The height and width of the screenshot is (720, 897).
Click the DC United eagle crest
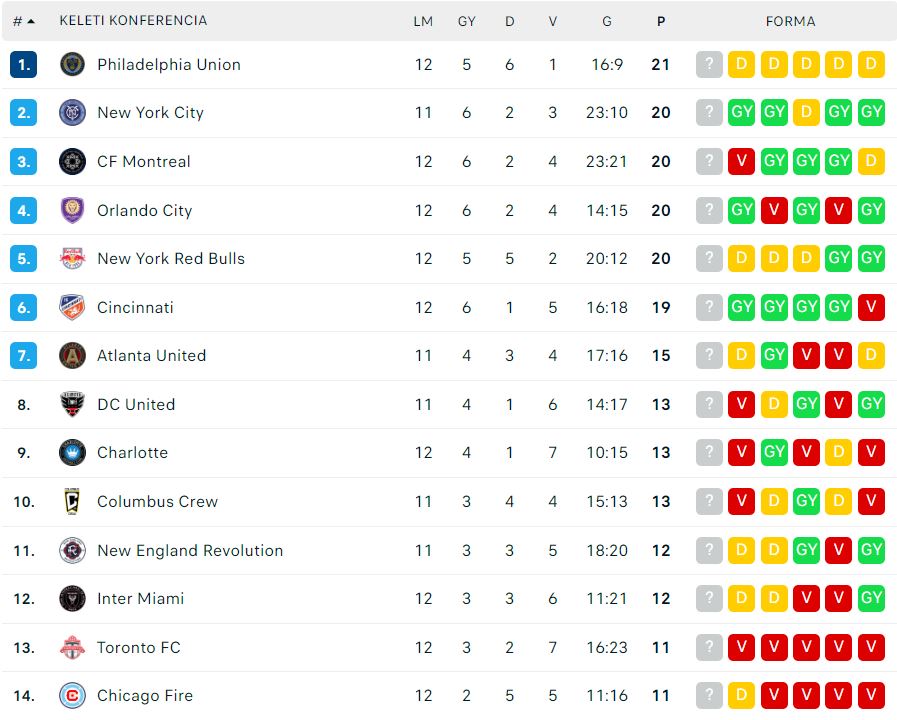tap(73, 404)
